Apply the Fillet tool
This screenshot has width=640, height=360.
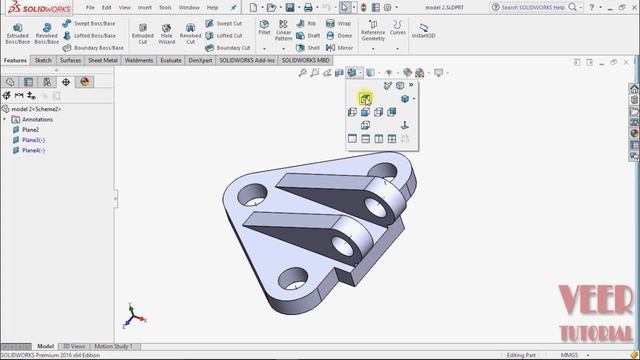[264, 27]
